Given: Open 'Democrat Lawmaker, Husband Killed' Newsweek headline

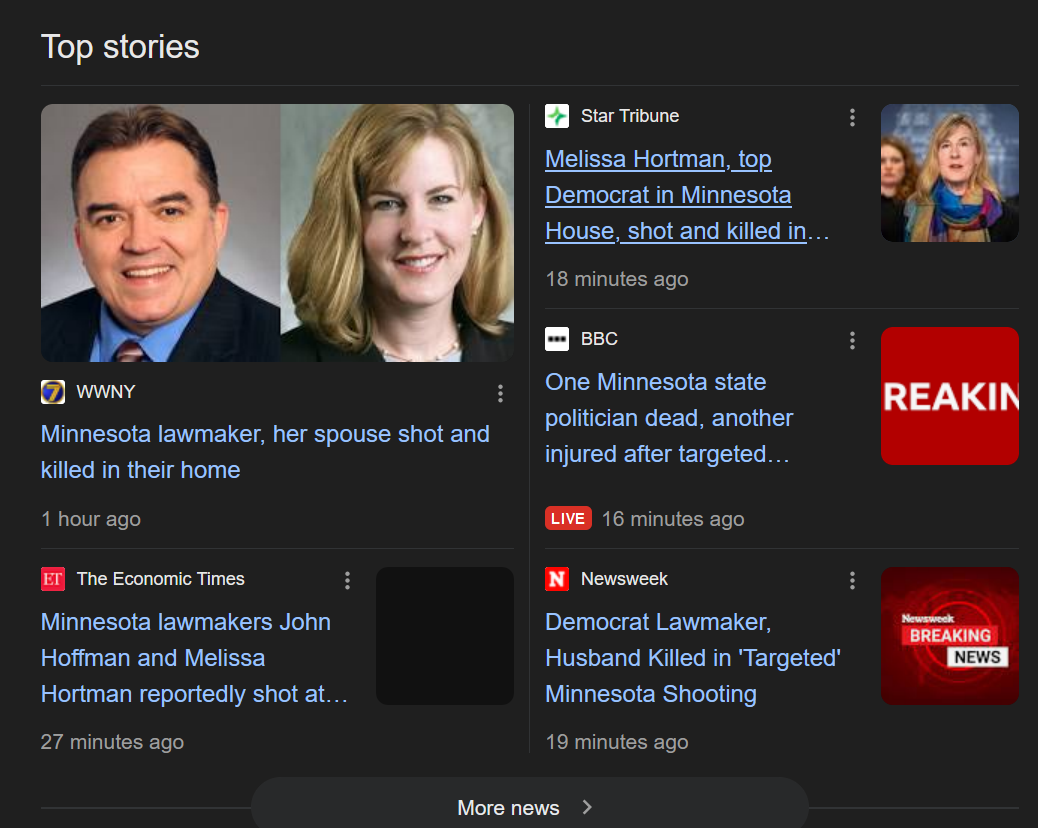Looking at the screenshot, I should 693,658.
